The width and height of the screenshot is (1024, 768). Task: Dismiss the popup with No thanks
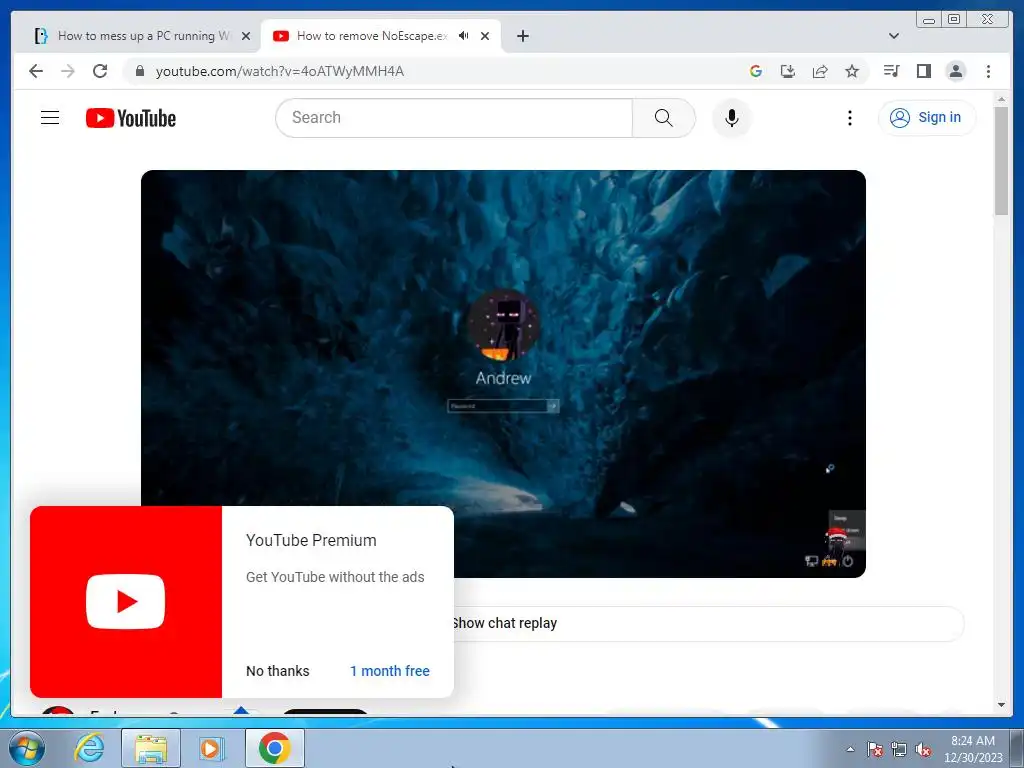(278, 671)
